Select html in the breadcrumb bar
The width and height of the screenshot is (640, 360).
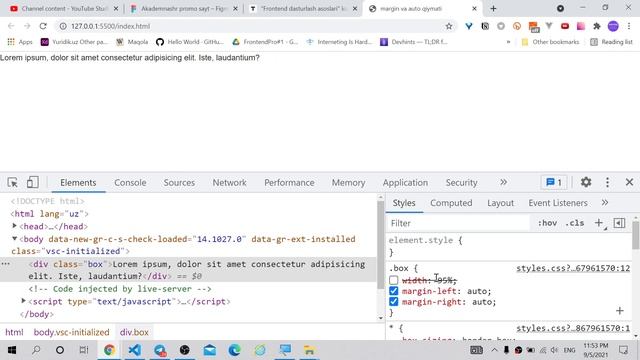point(14,332)
